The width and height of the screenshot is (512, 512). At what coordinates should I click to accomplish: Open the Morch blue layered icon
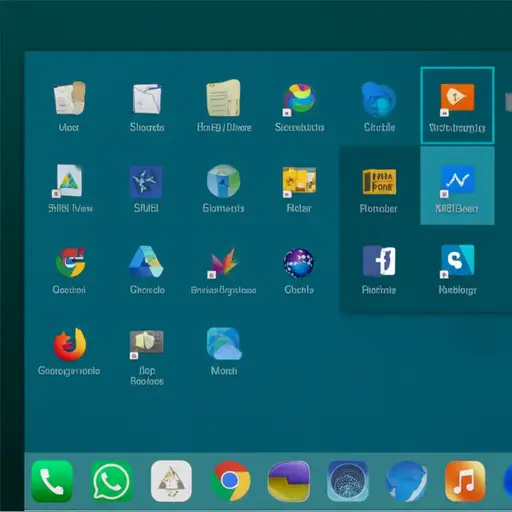coord(224,344)
